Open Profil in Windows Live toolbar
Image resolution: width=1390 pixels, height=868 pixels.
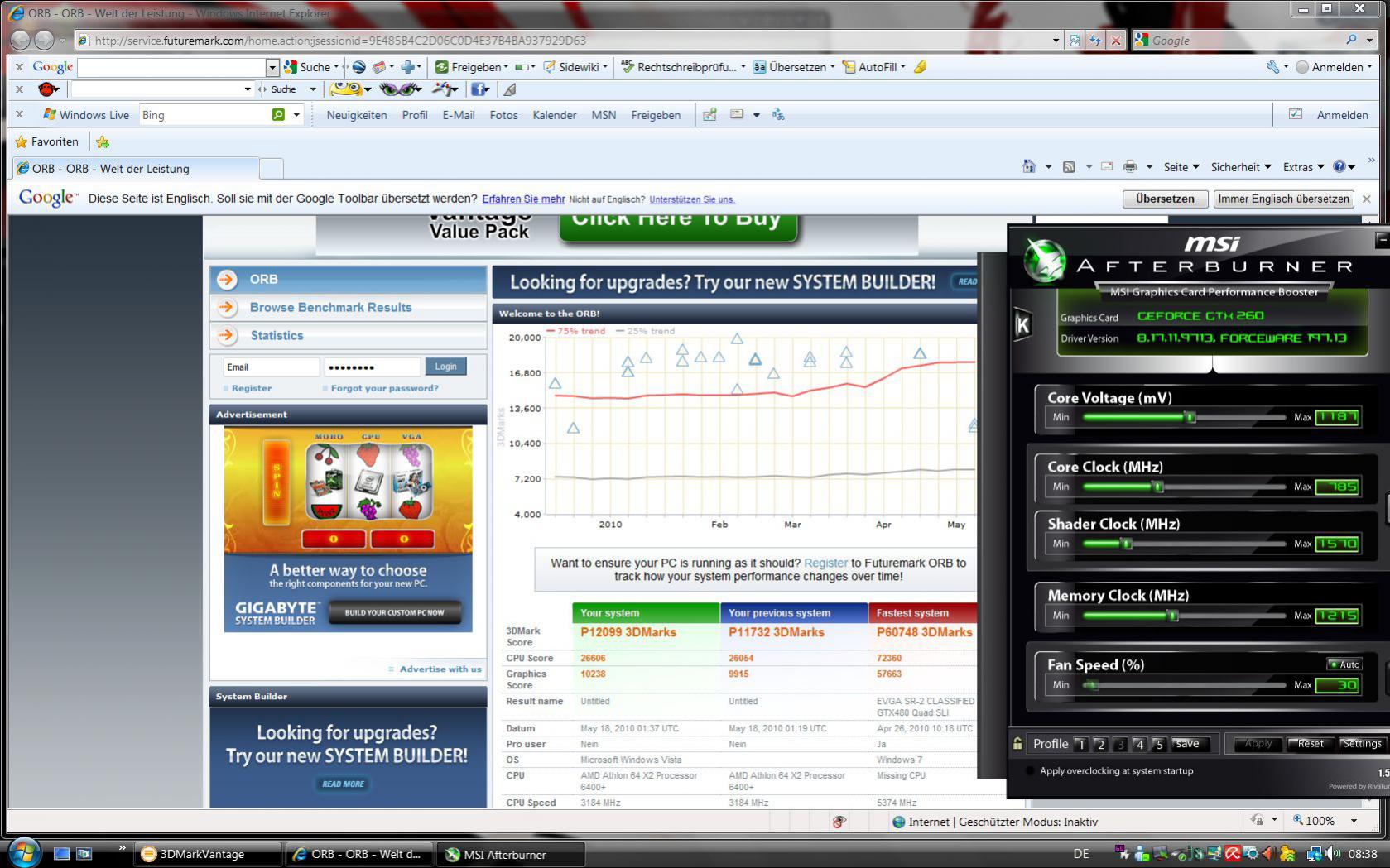coord(415,115)
